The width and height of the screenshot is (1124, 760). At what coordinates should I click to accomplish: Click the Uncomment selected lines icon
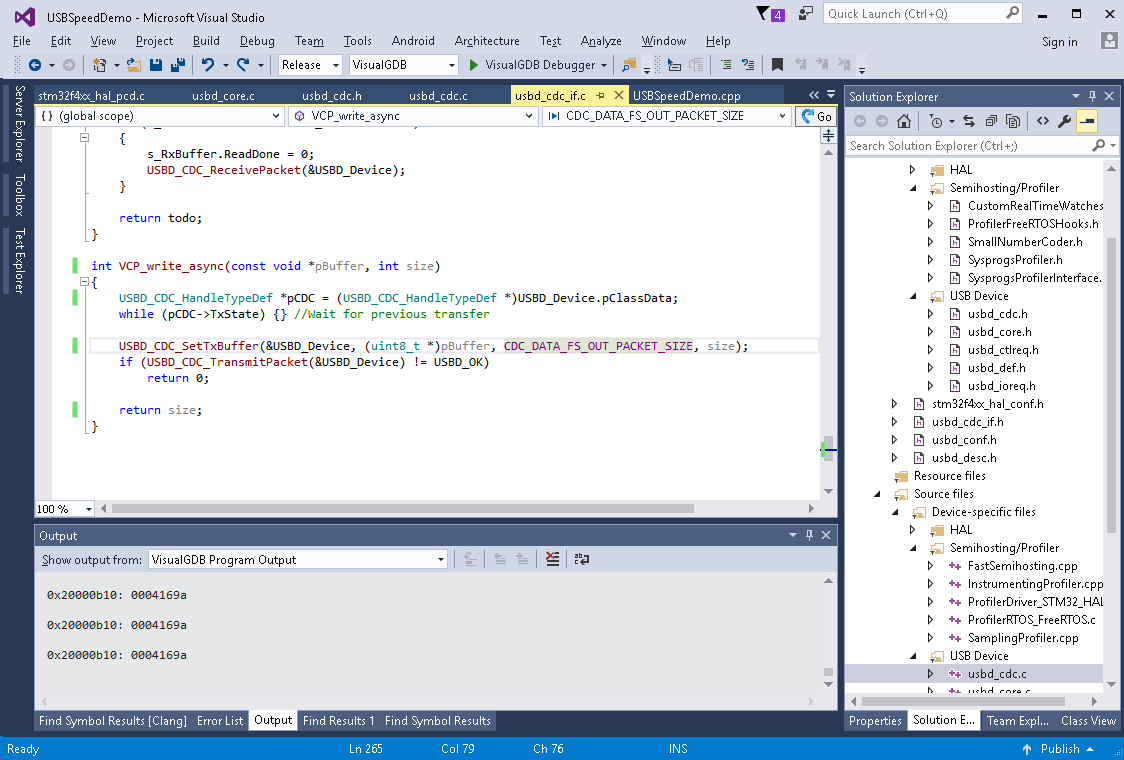tap(748, 65)
